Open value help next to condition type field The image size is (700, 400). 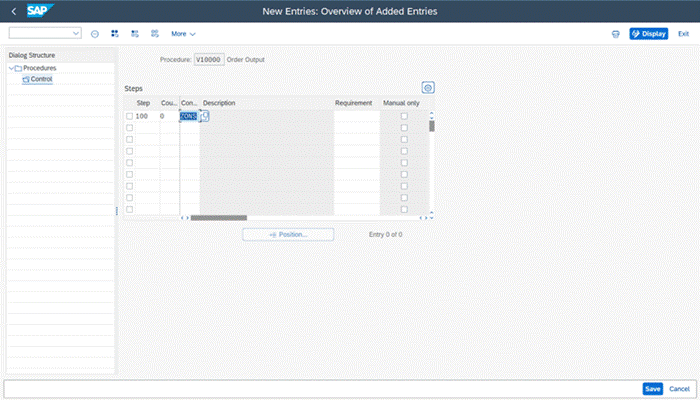point(204,116)
